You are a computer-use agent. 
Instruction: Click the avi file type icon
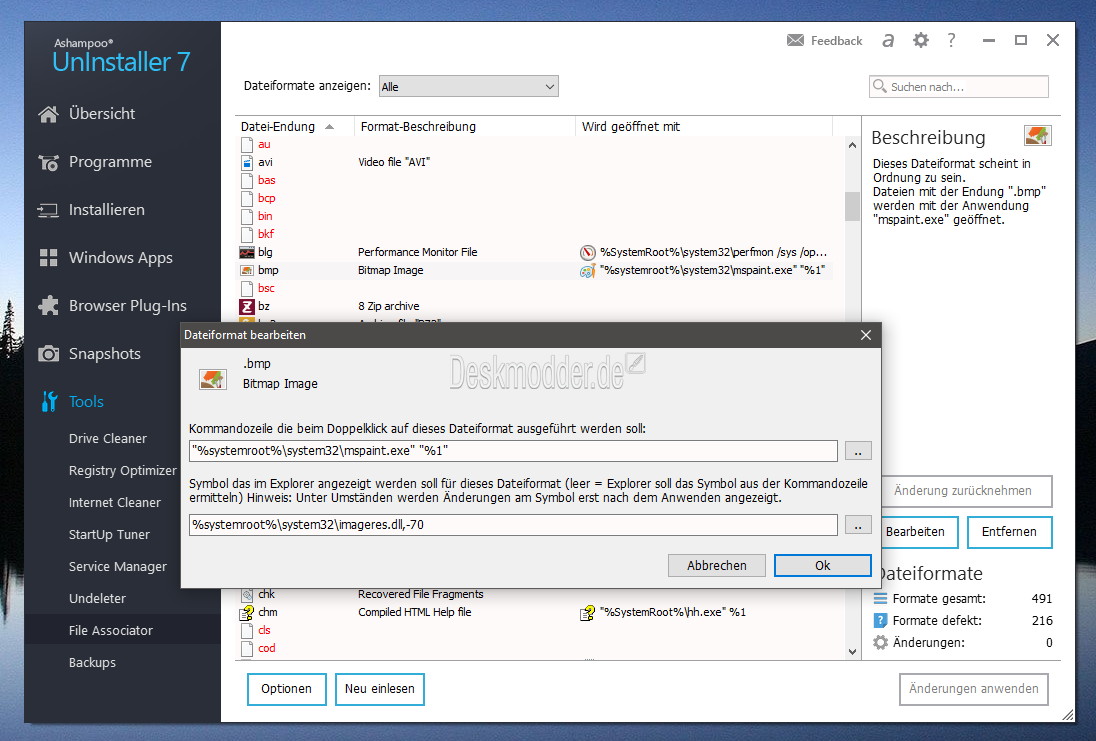247,162
